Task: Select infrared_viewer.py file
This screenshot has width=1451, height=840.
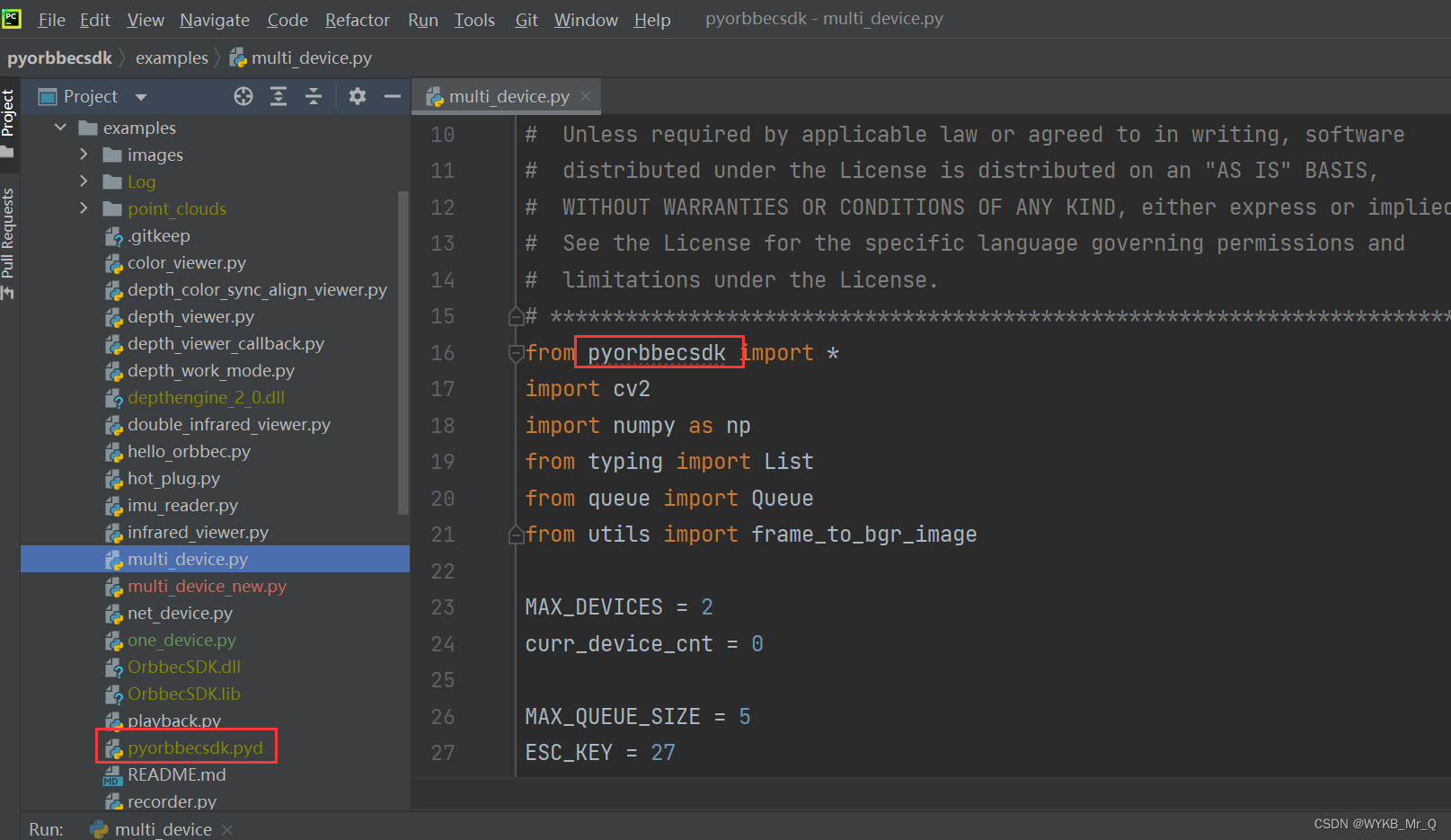Action: [198, 532]
